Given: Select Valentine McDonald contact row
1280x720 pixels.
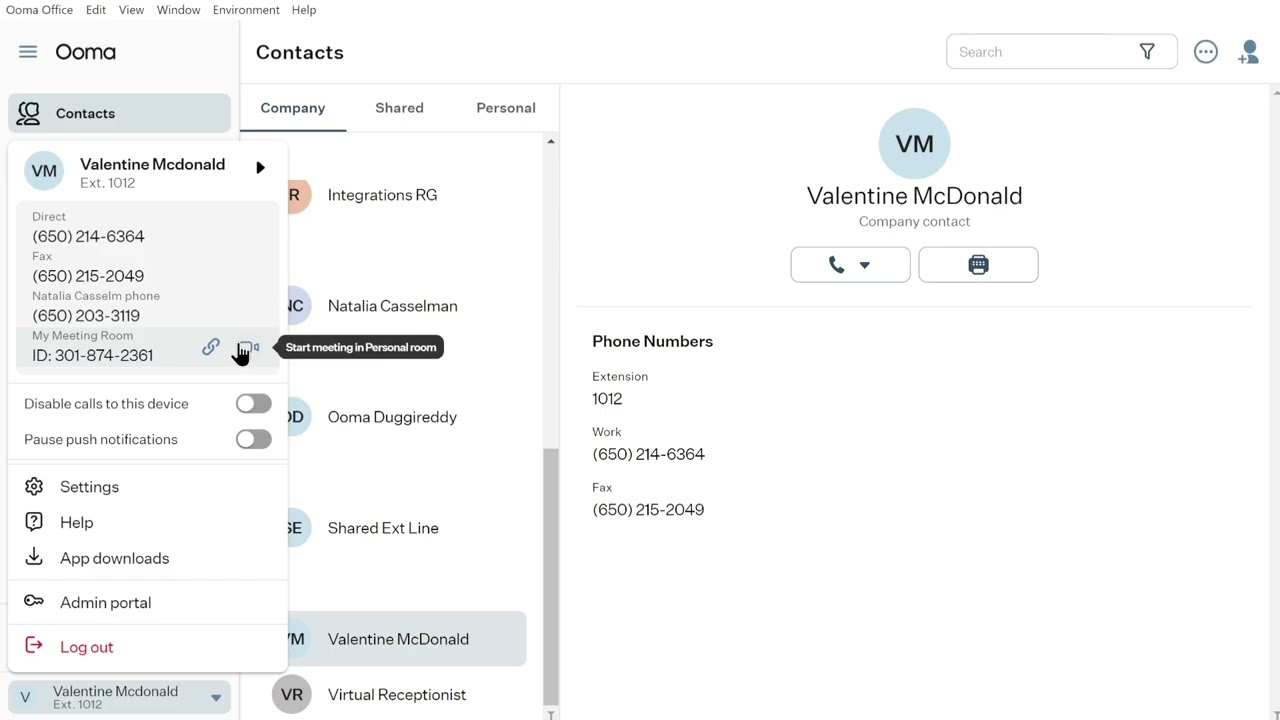Looking at the screenshot, I should click(398, 639).
